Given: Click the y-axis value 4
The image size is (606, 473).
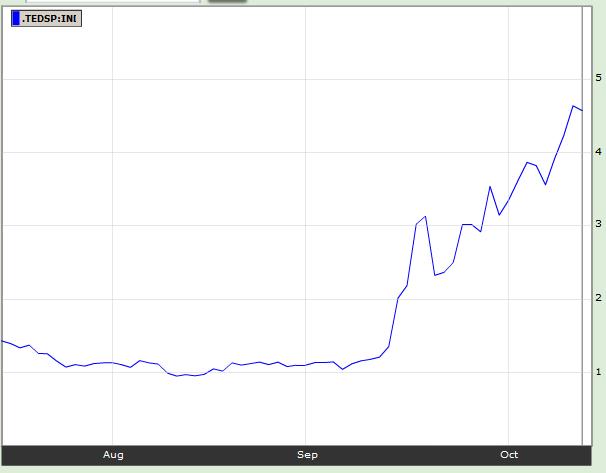Looking at the screenshot, I should [x=598, y=151].
